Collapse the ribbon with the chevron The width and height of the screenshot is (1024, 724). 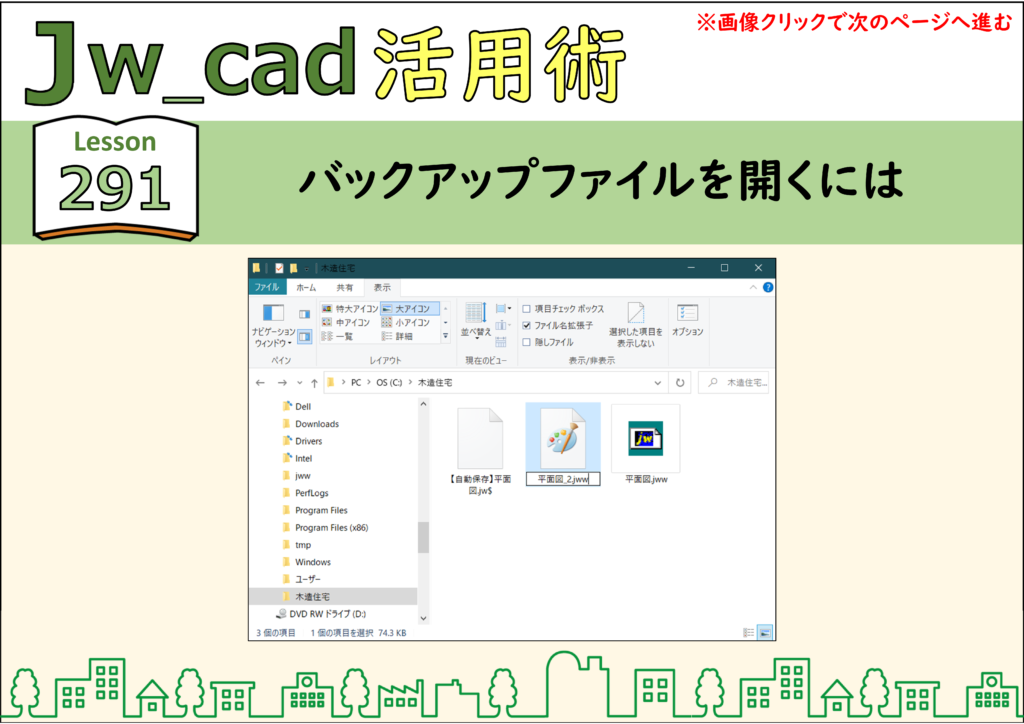(753, 287)
